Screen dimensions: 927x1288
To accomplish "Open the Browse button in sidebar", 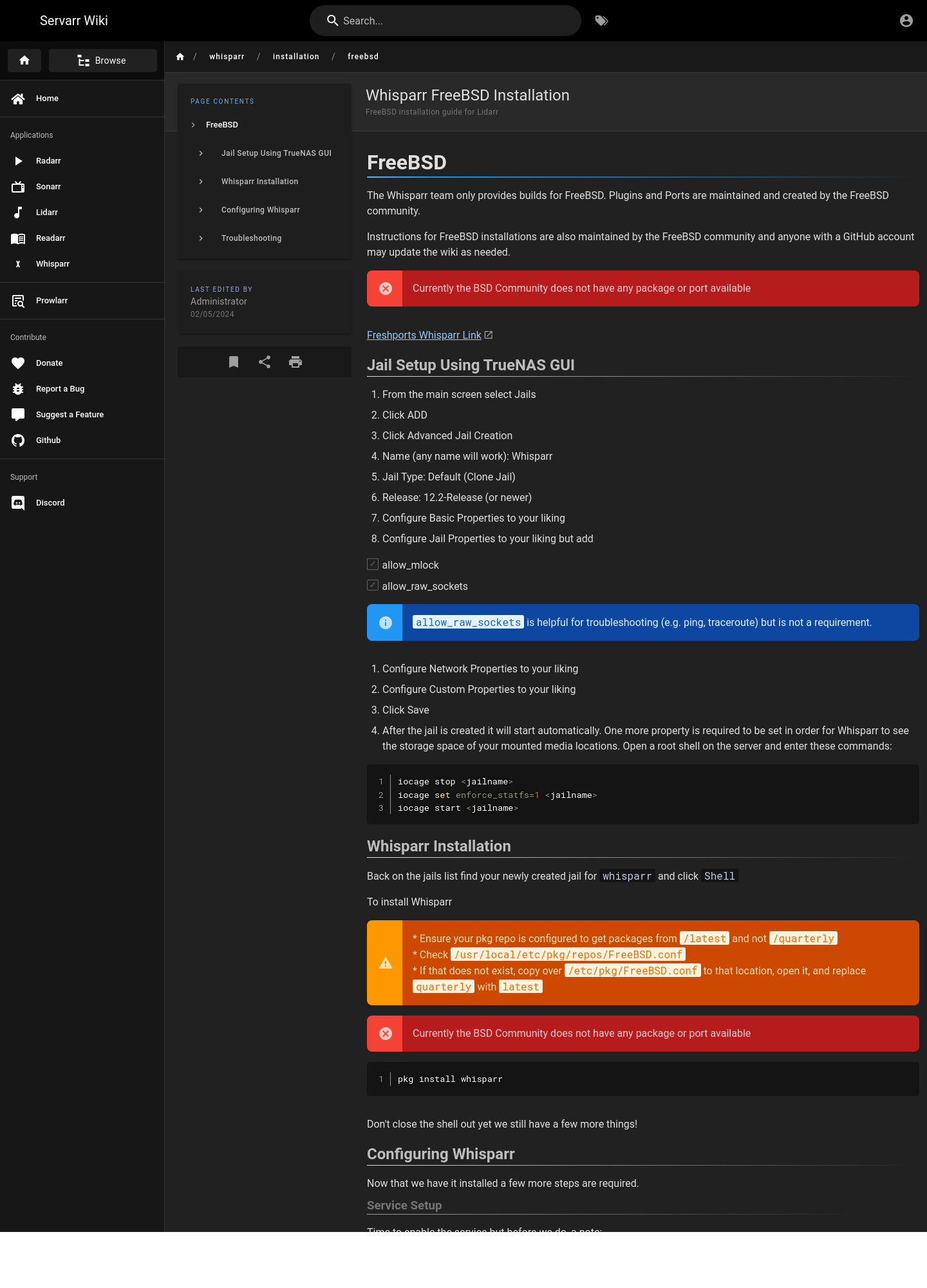I will pos(103,61).
